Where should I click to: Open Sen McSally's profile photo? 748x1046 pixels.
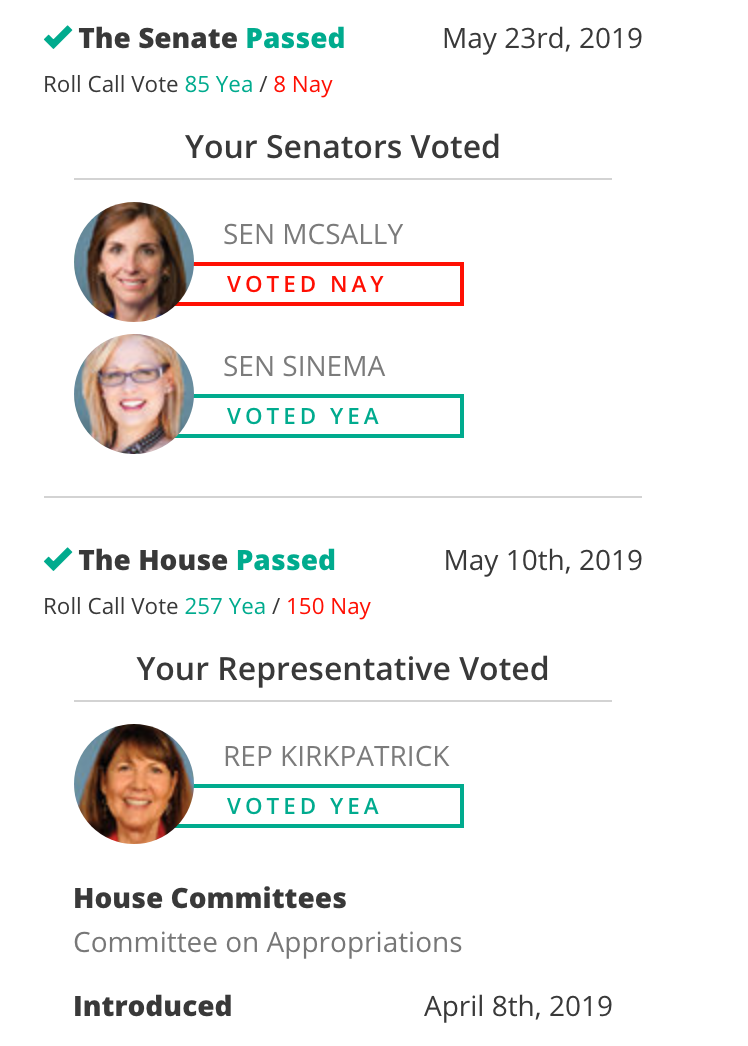click(x=133, y=262)
